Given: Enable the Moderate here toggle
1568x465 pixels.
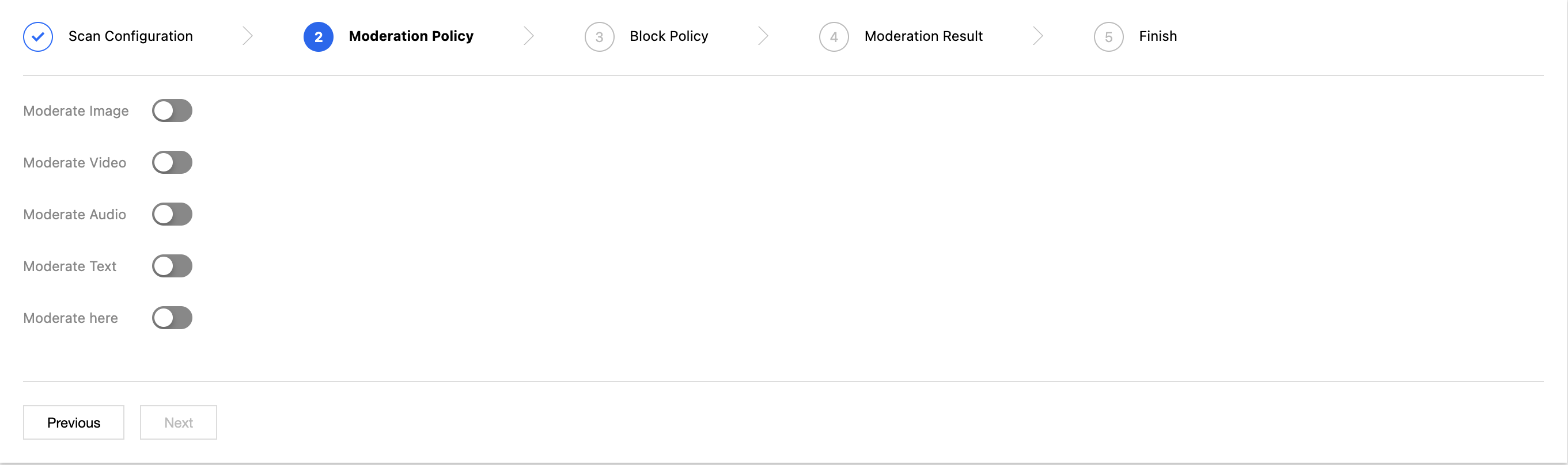Looking at the screenshot, I should click(172, 317).
